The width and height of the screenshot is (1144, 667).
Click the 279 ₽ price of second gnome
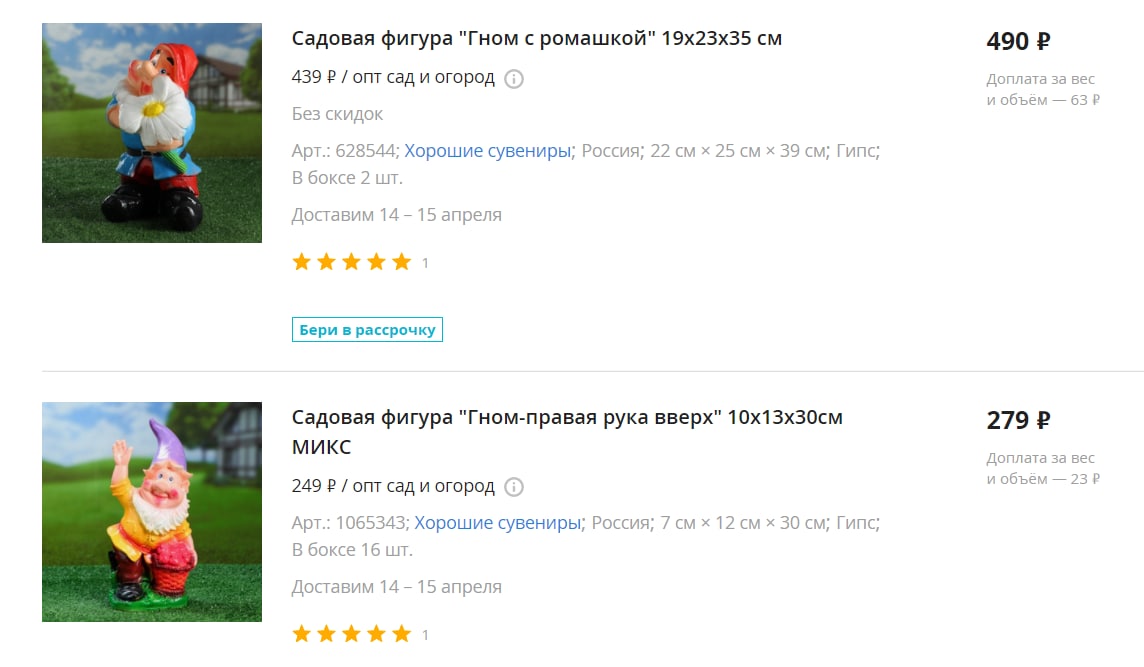click(x=1018, y=420)
